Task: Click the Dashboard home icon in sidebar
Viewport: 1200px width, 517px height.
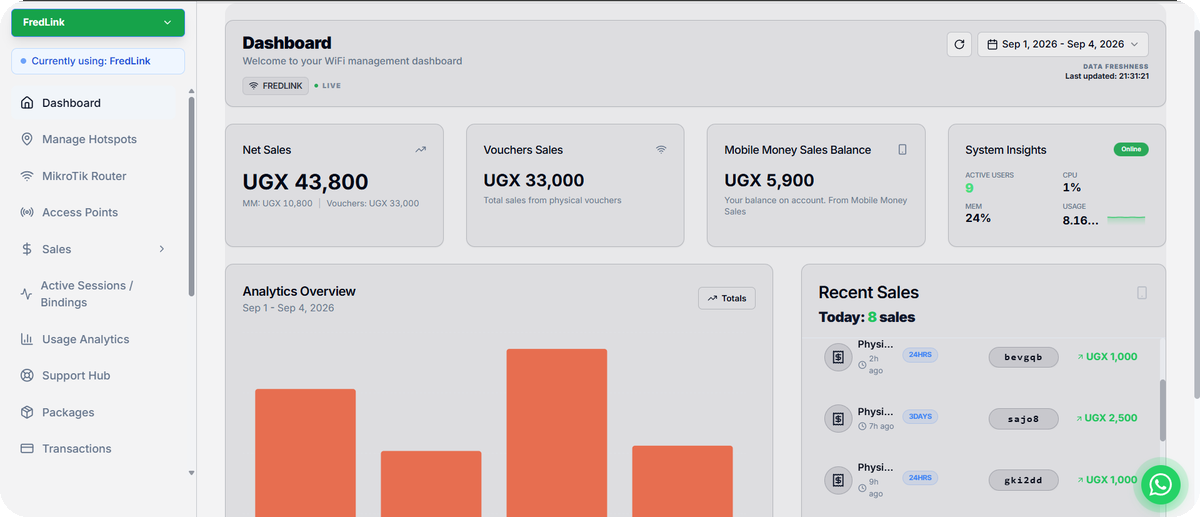Action: tap(27, 103)
